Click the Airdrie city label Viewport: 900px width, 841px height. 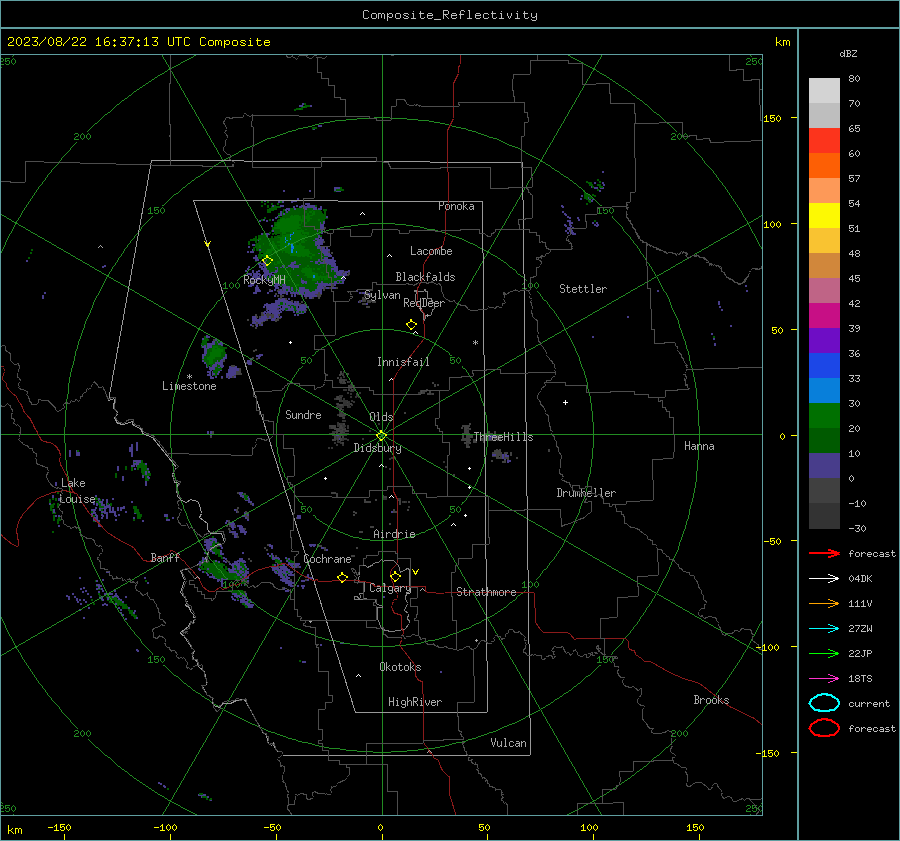[394, 534]
